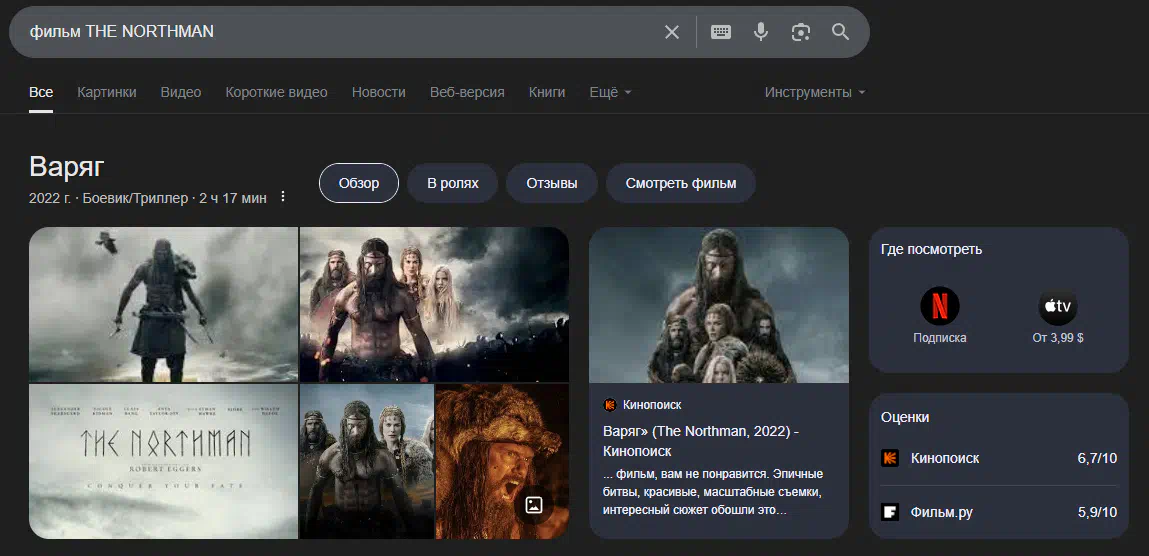Image resolution: width=1149 pixels, height=556 pixels.
Task: Open the Netflix subscription watch option
Action: point(939,316)
